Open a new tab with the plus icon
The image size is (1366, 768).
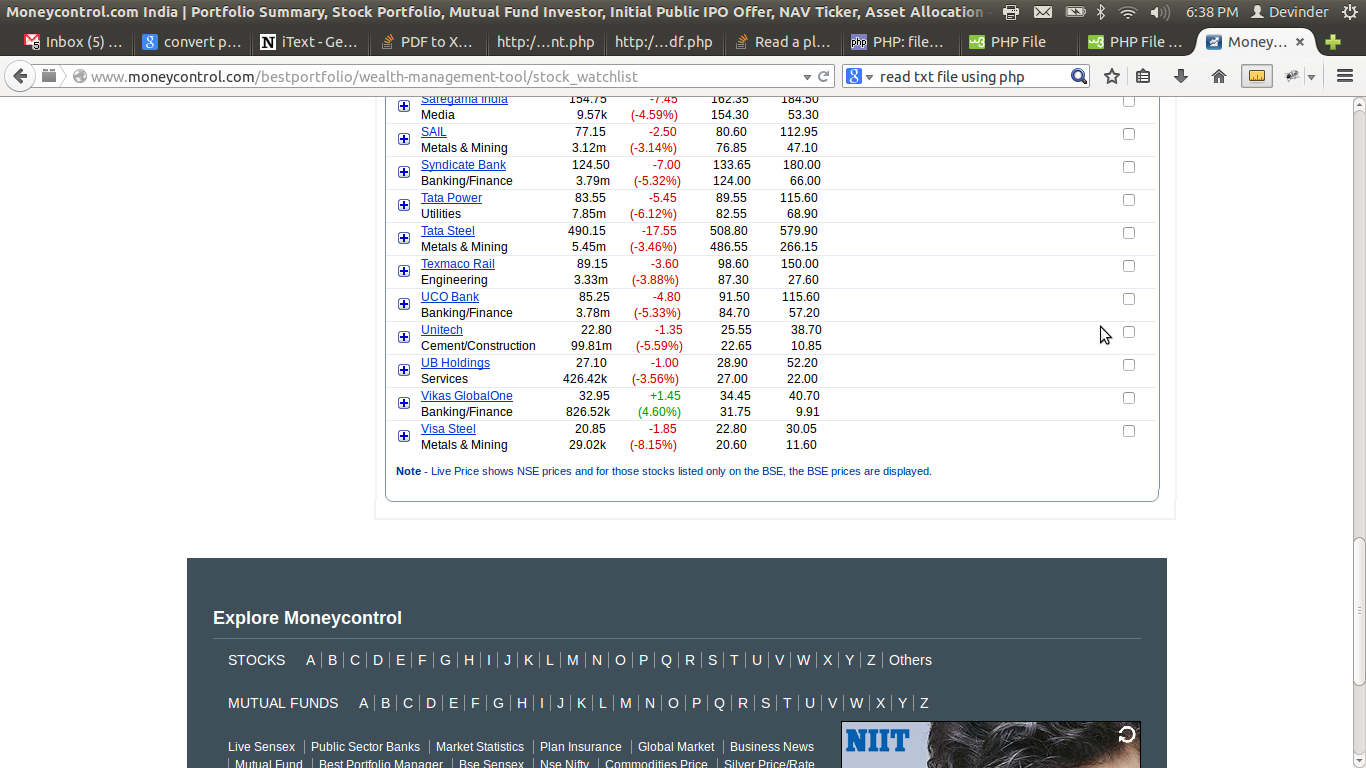(1332, 42)
